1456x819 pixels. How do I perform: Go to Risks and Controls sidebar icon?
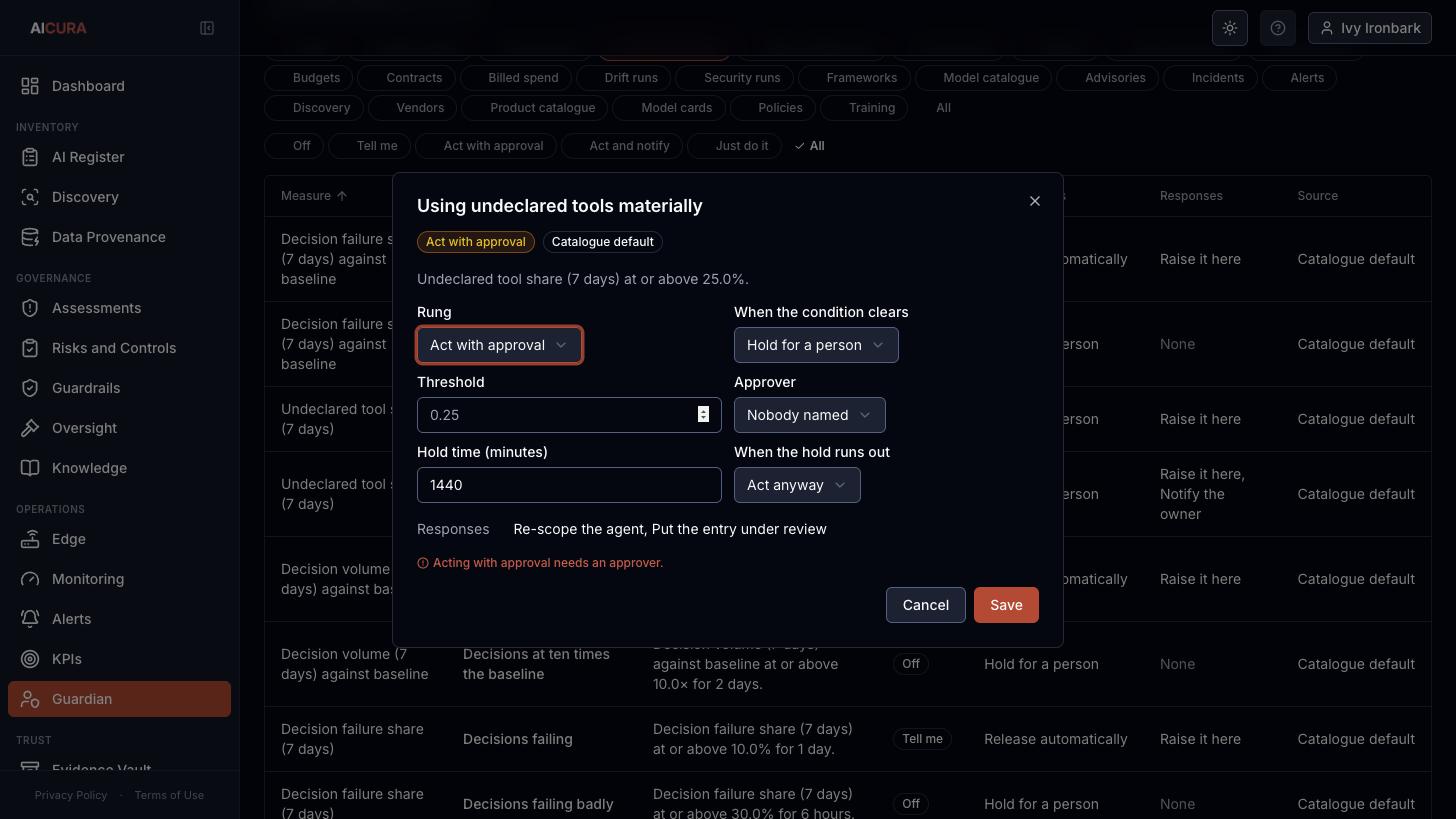tap(30, 348)
